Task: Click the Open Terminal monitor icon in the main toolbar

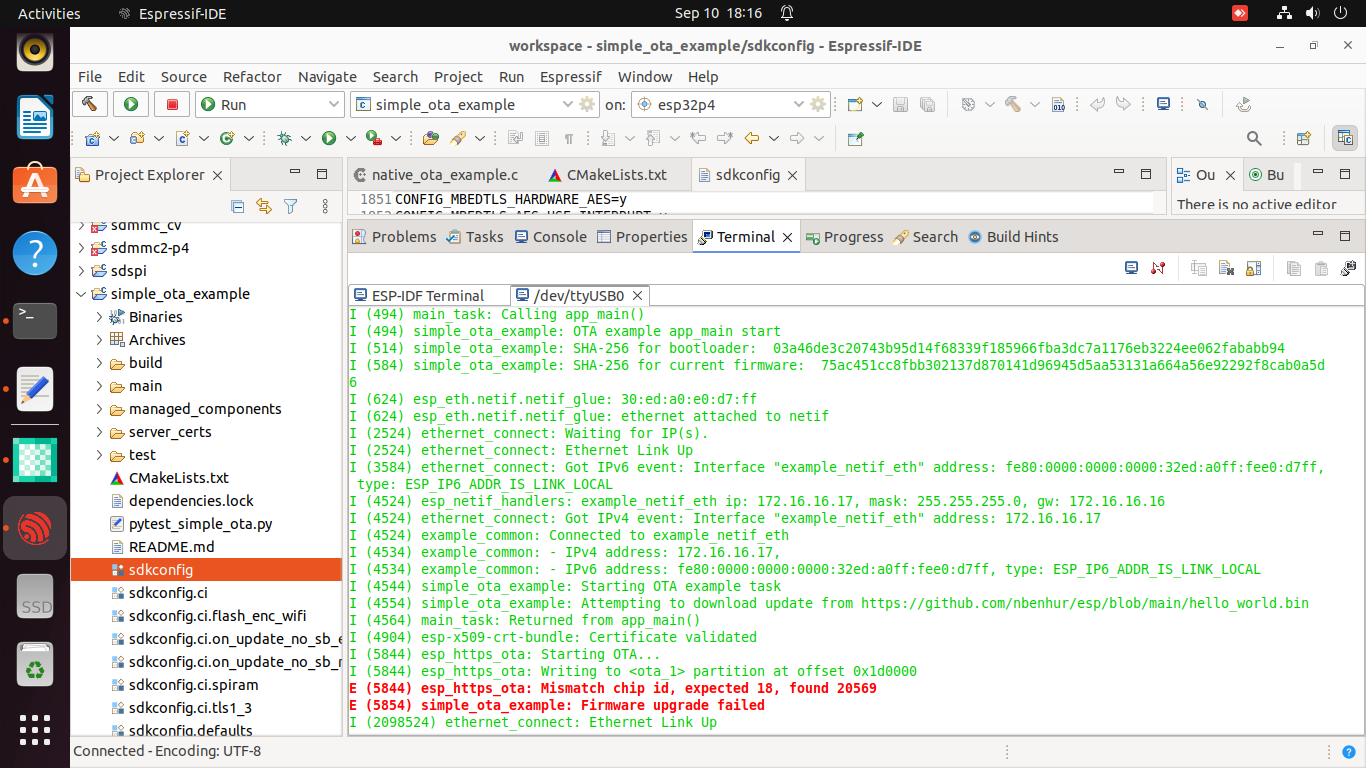Action: point(1163,104)
